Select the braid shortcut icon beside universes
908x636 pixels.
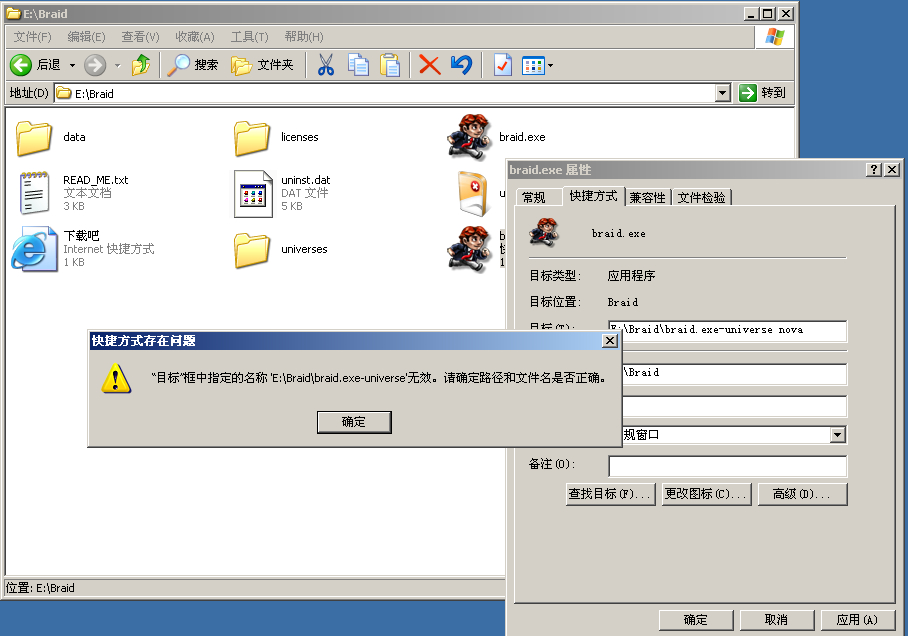click(470, 250)
